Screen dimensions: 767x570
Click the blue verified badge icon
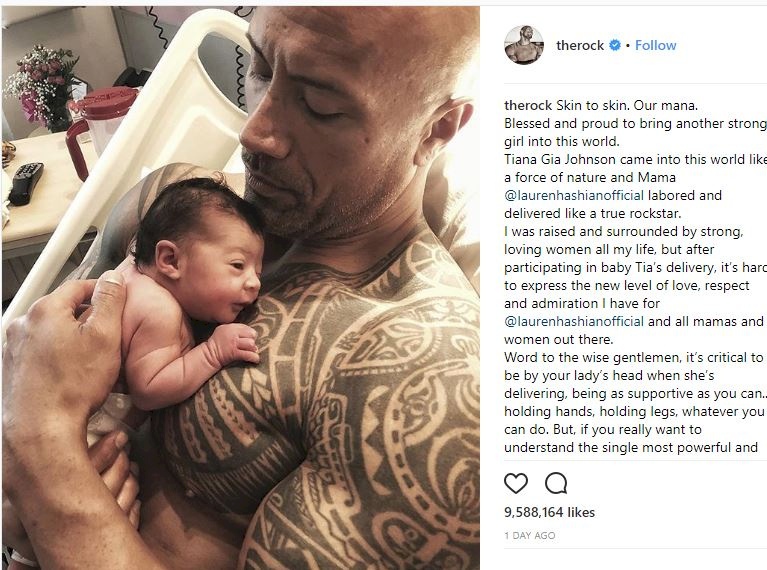[615, 46]
